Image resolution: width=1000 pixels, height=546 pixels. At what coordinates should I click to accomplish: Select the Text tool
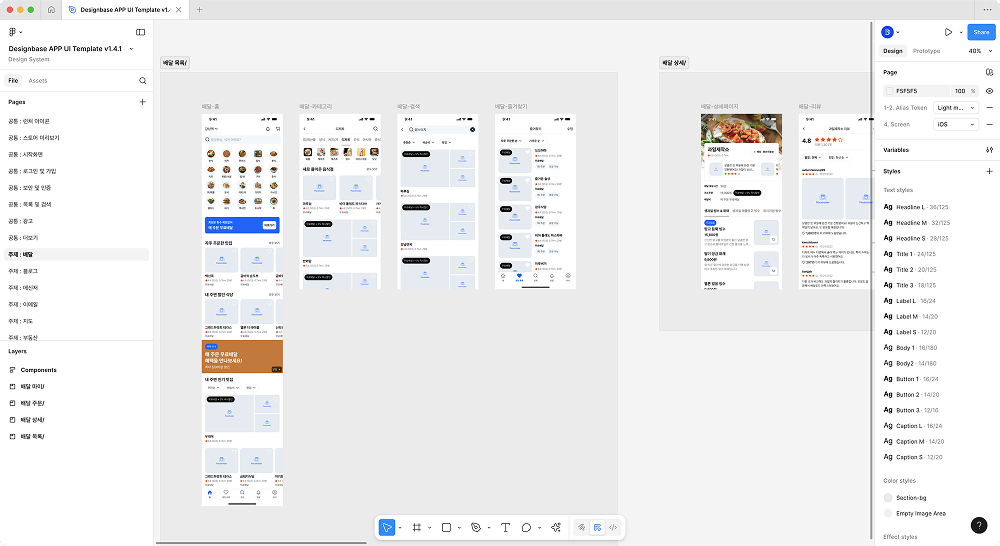tap(505, 527)
